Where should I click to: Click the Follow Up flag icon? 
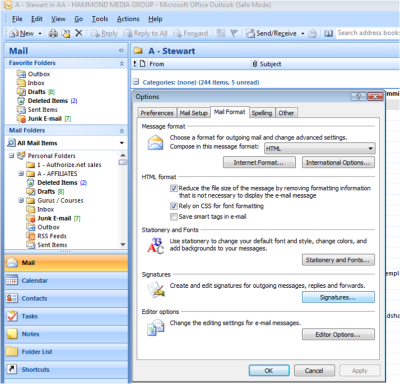(234, 33)
